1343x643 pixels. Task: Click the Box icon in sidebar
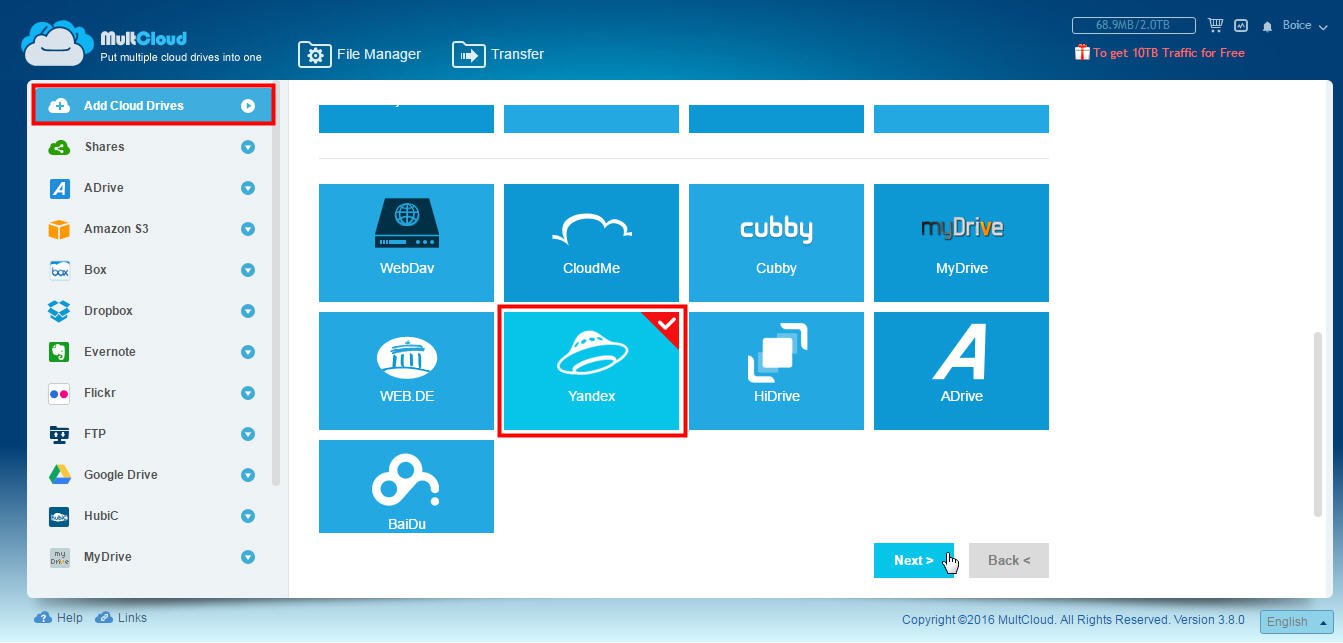(x=59, y=270)
